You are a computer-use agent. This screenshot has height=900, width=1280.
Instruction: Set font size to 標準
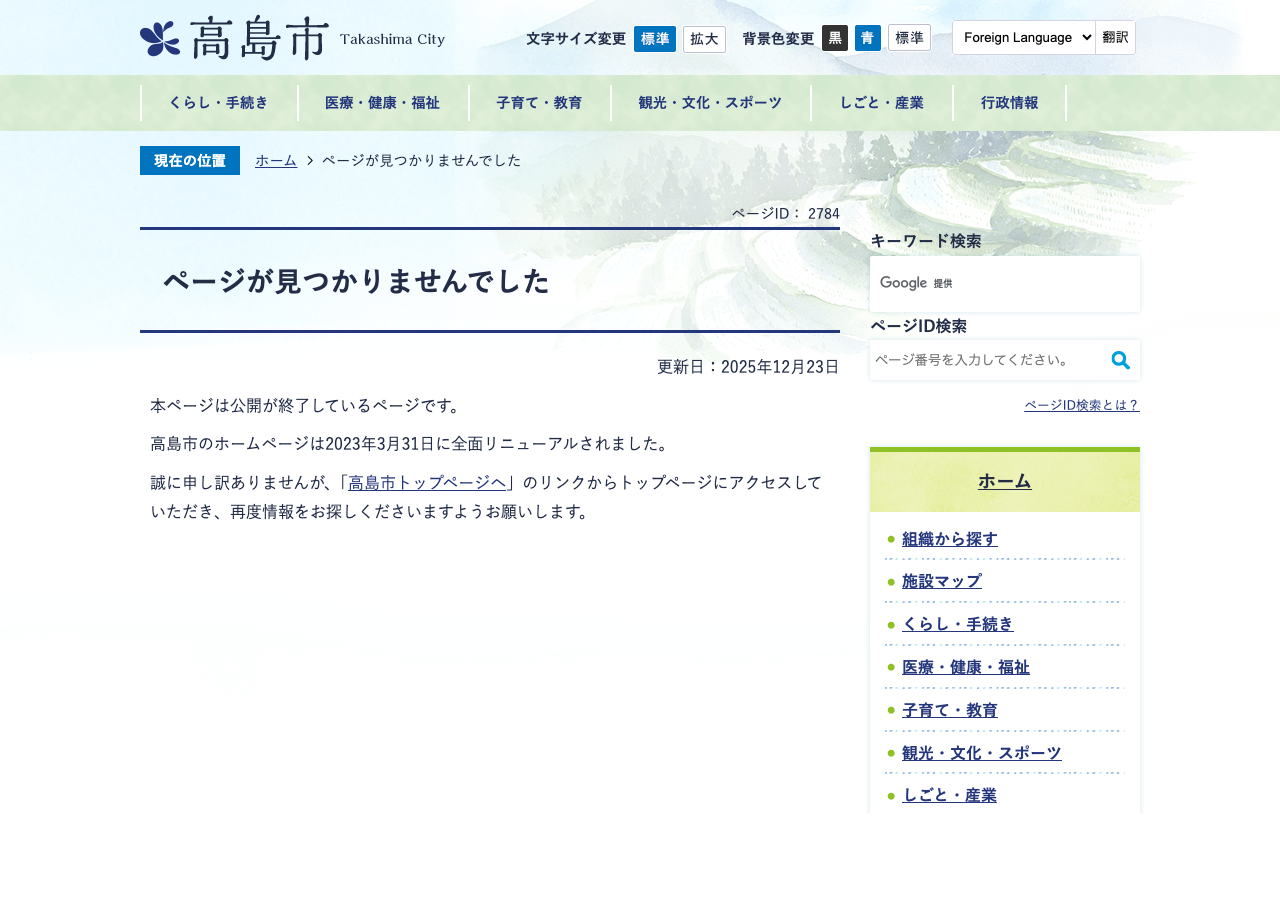tap(655, 39)
